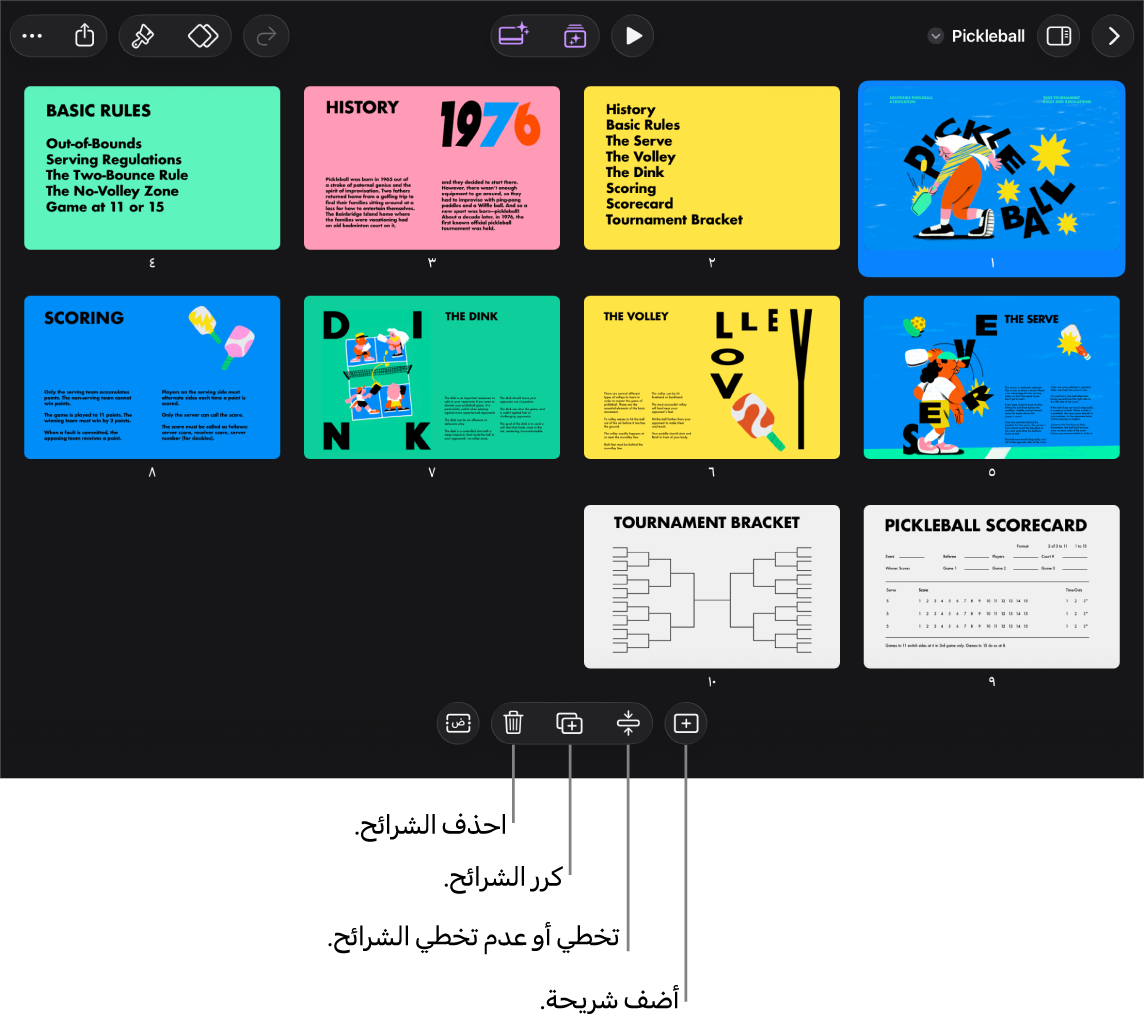This screenshot has width=1144, height=1032.
Task: Toggle the sidebar view button
Action: 1059,36
